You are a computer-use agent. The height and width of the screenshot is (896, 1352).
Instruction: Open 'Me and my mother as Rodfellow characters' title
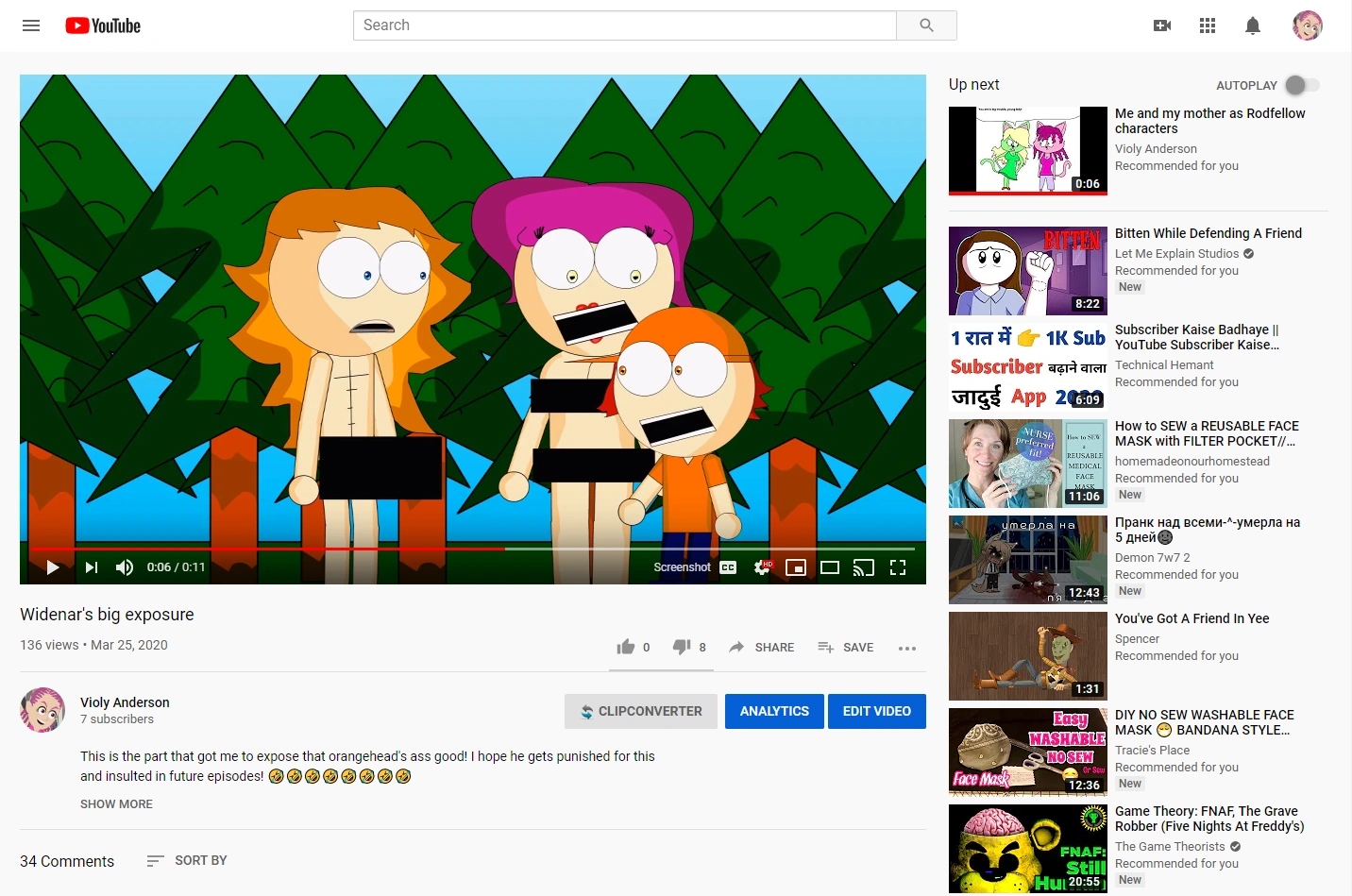1210,121
